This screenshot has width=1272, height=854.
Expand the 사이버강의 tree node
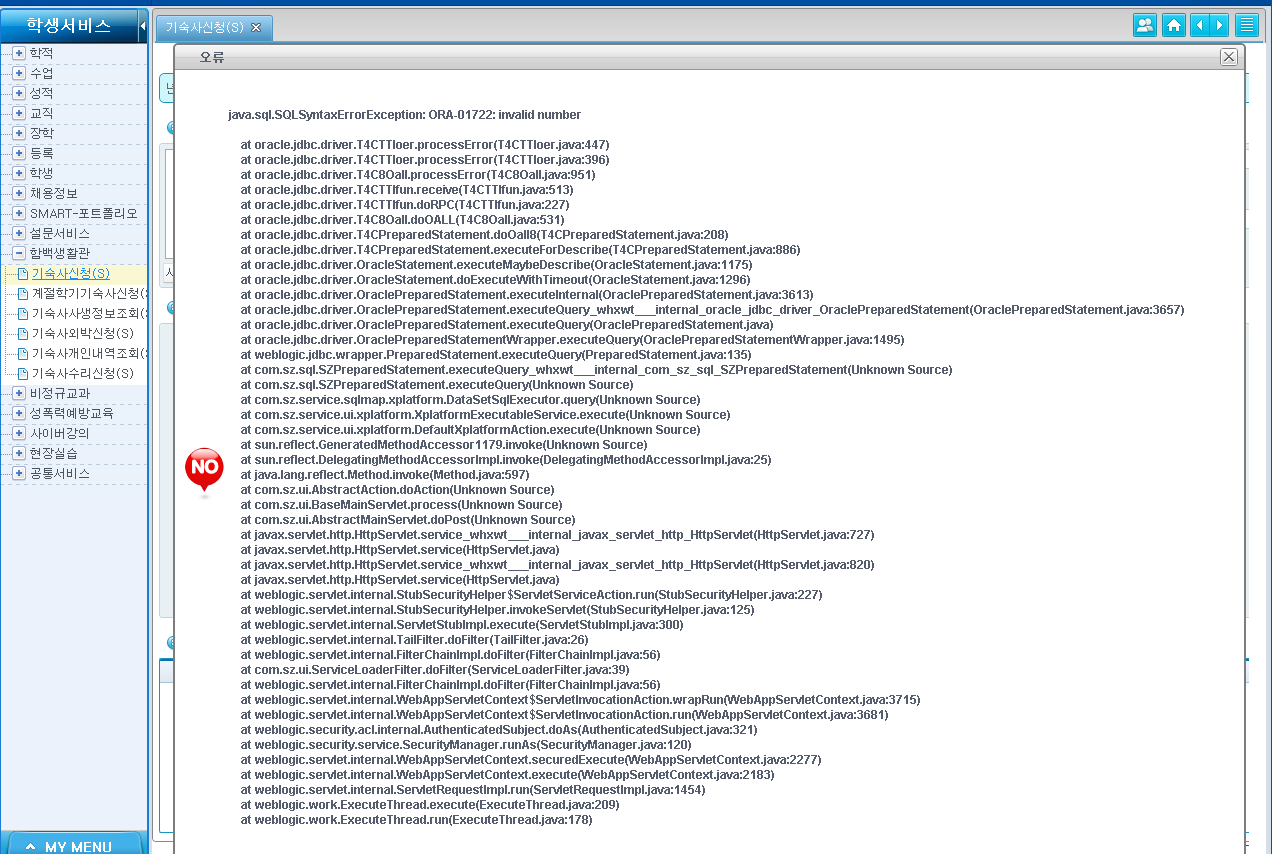pyautogui.click(x=19, y=433)
